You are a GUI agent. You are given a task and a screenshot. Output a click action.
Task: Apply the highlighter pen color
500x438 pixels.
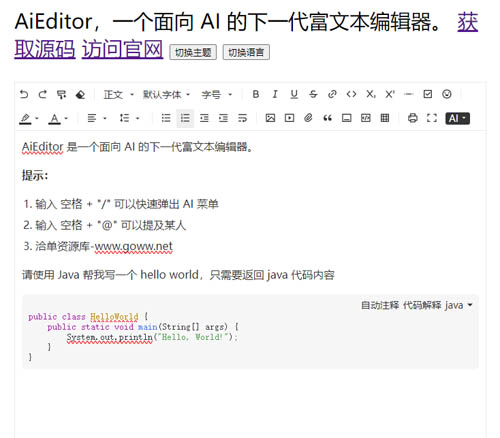click(x=25, y=118)
